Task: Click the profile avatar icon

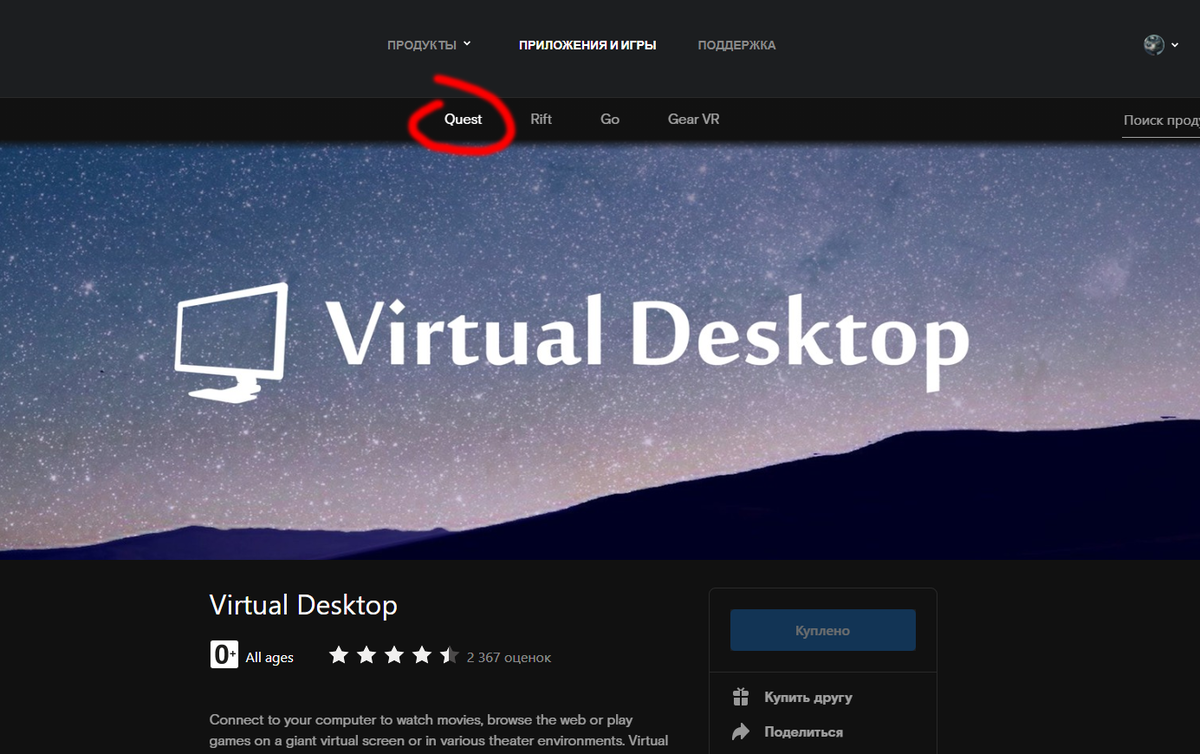Action: pyautogui.click(x=1154, y=45)
